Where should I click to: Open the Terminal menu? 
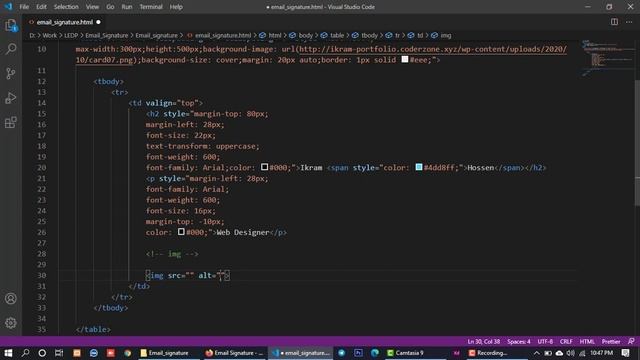click(151, 7)
